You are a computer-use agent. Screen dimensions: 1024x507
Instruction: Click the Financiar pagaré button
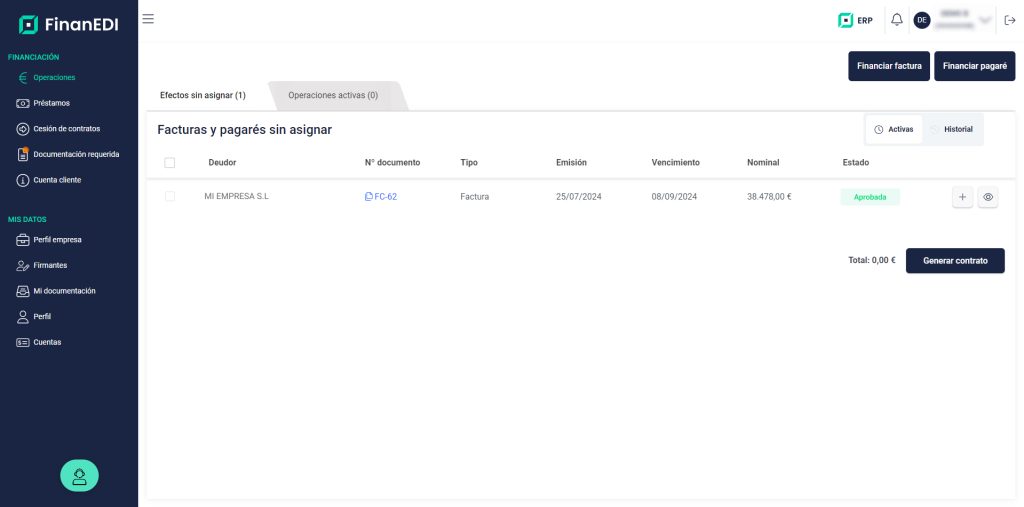(x=974, y=66)
